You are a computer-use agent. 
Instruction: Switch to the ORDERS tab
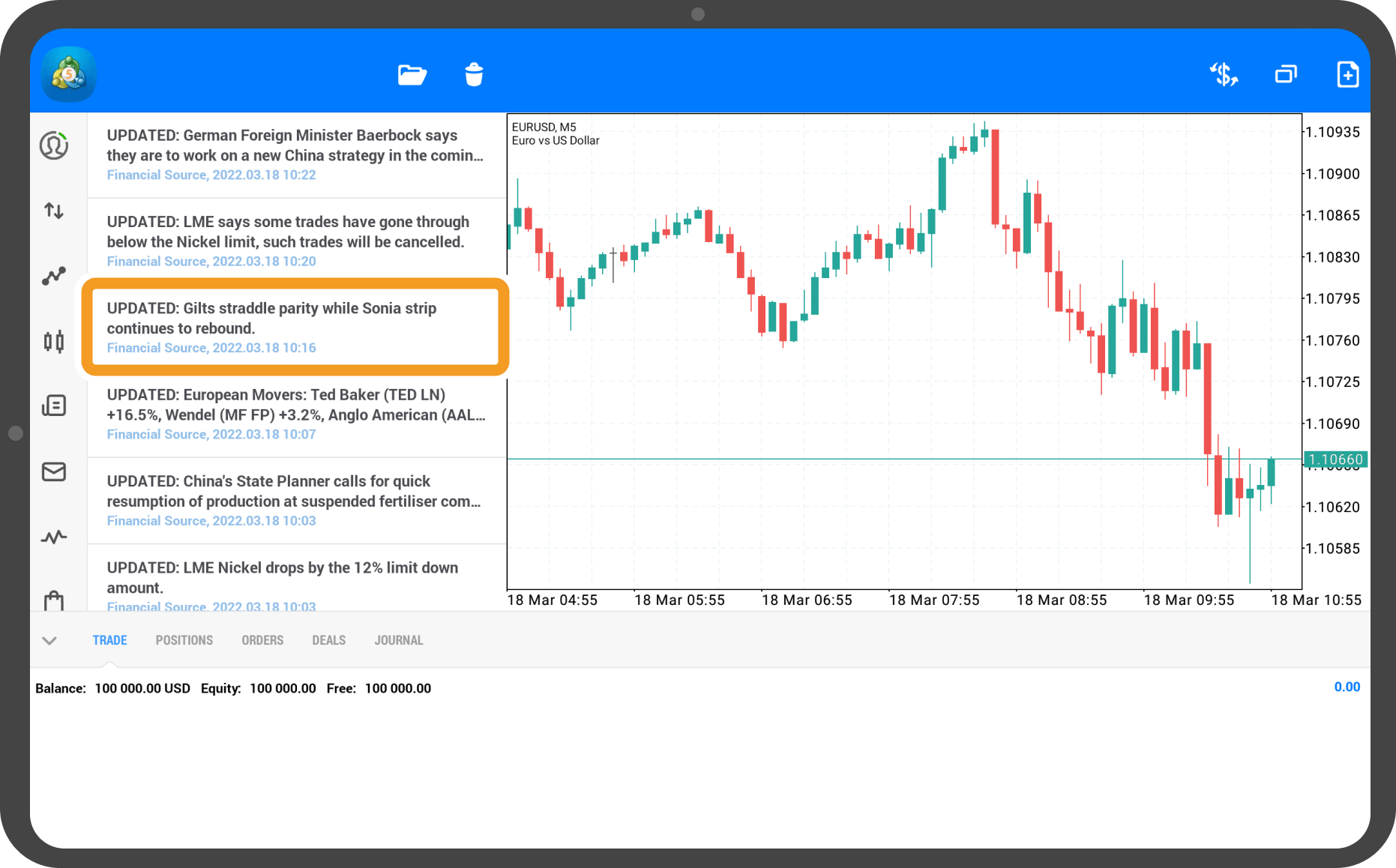(262, 640)
